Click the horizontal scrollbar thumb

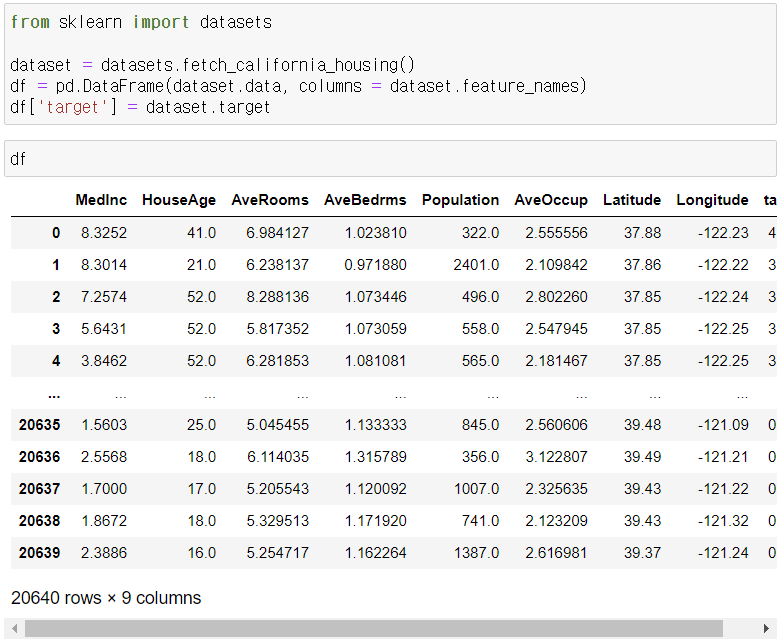pyautogui.click(x=374, y=629)
